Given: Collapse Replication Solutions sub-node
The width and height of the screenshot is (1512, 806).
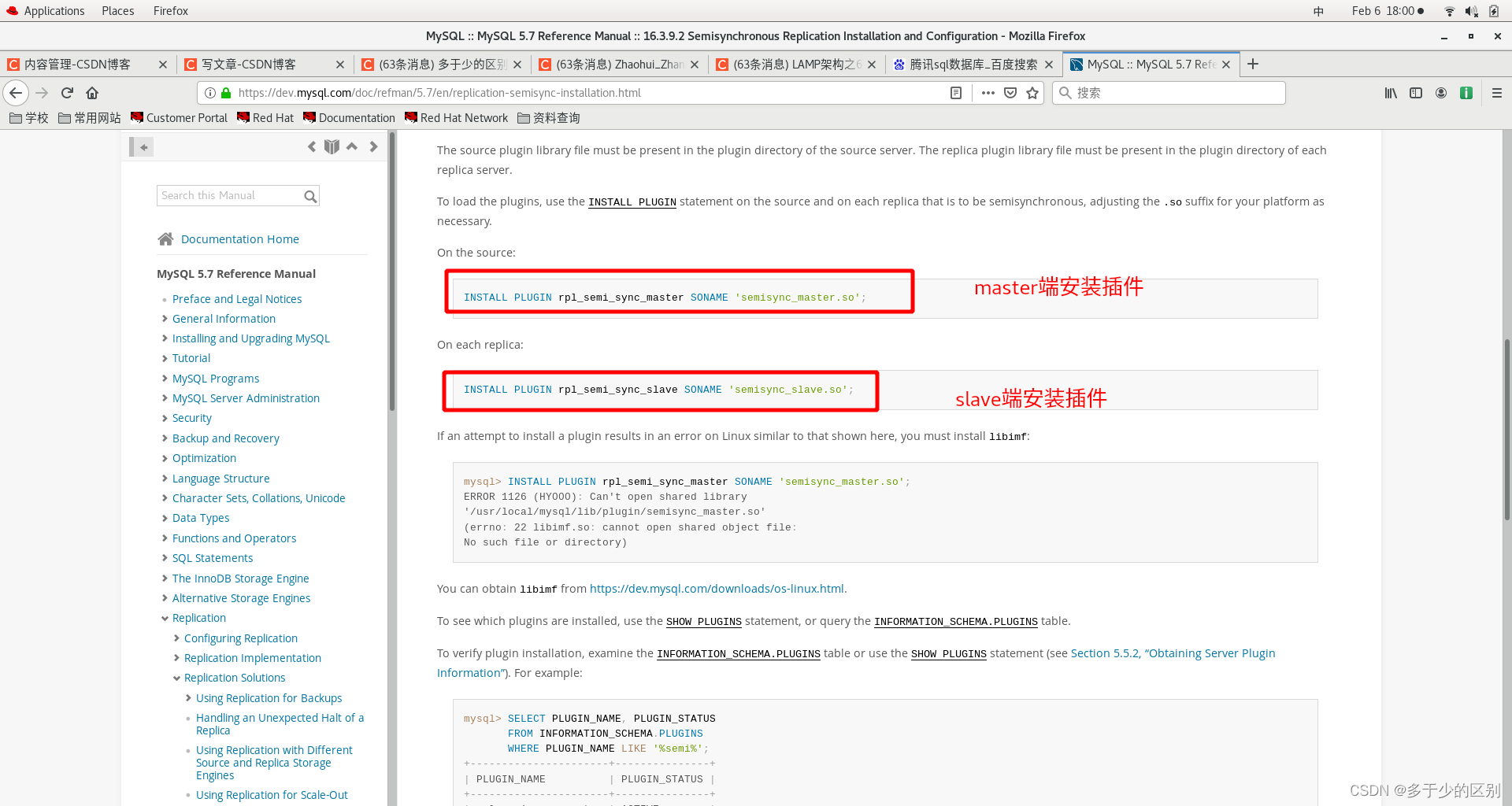Looking at the screenshot, I should [x=176, y=678].
